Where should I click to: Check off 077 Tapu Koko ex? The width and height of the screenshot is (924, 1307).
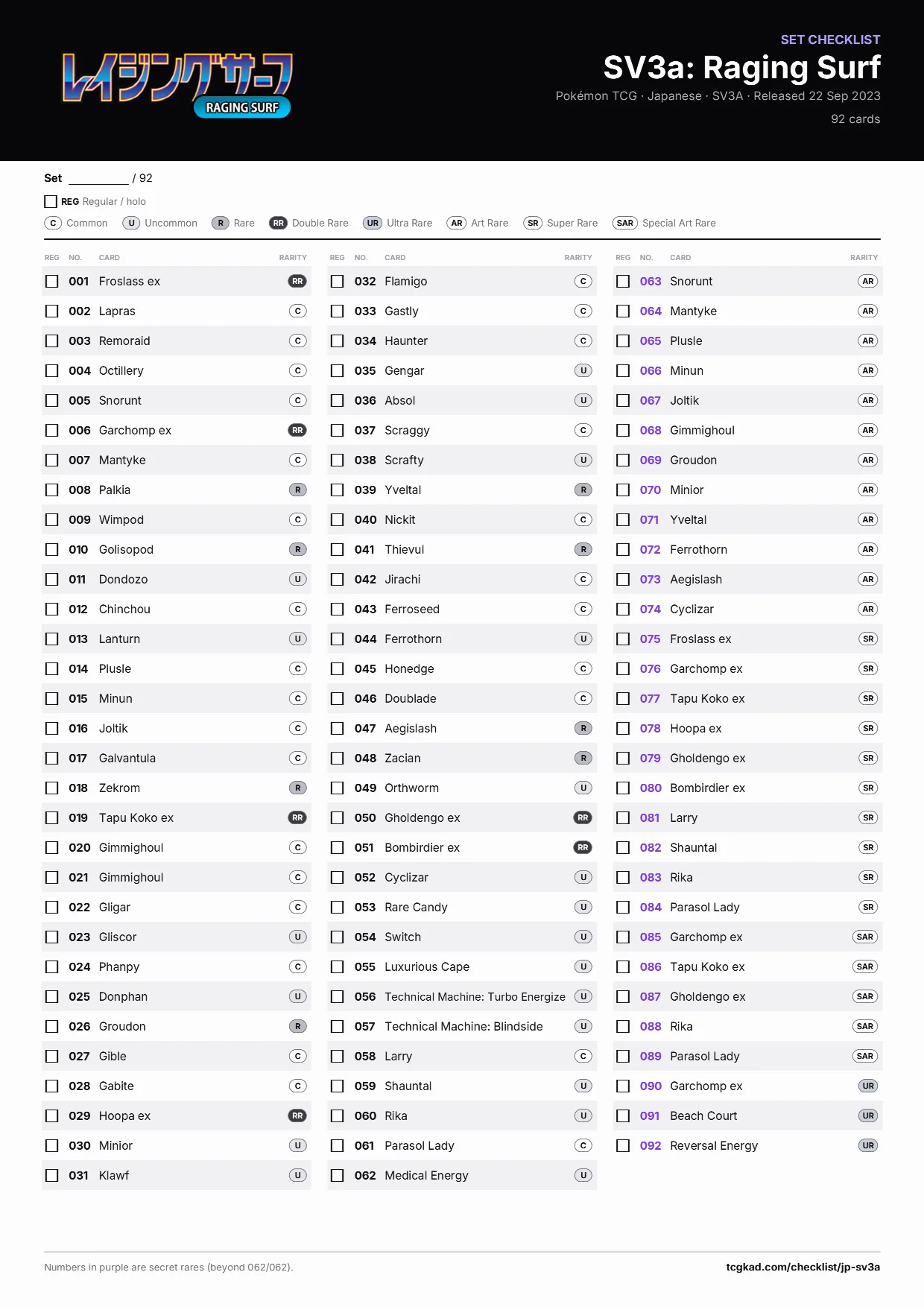[x=623, y=698]
